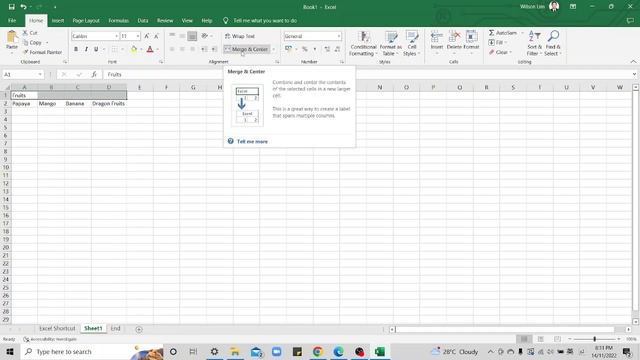Open the File tab
The width and height of the screenshot is (640, 360).
coord(12,20)
